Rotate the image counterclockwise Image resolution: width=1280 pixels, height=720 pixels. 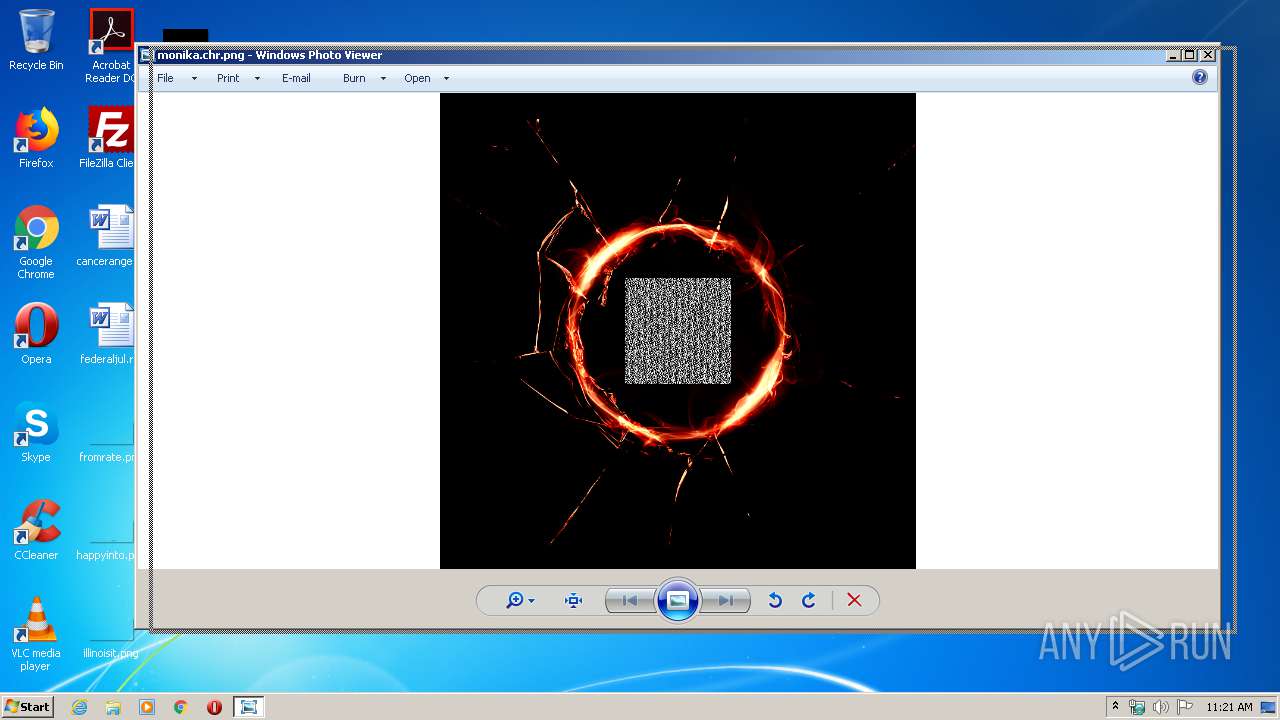[x=775, y=600]
